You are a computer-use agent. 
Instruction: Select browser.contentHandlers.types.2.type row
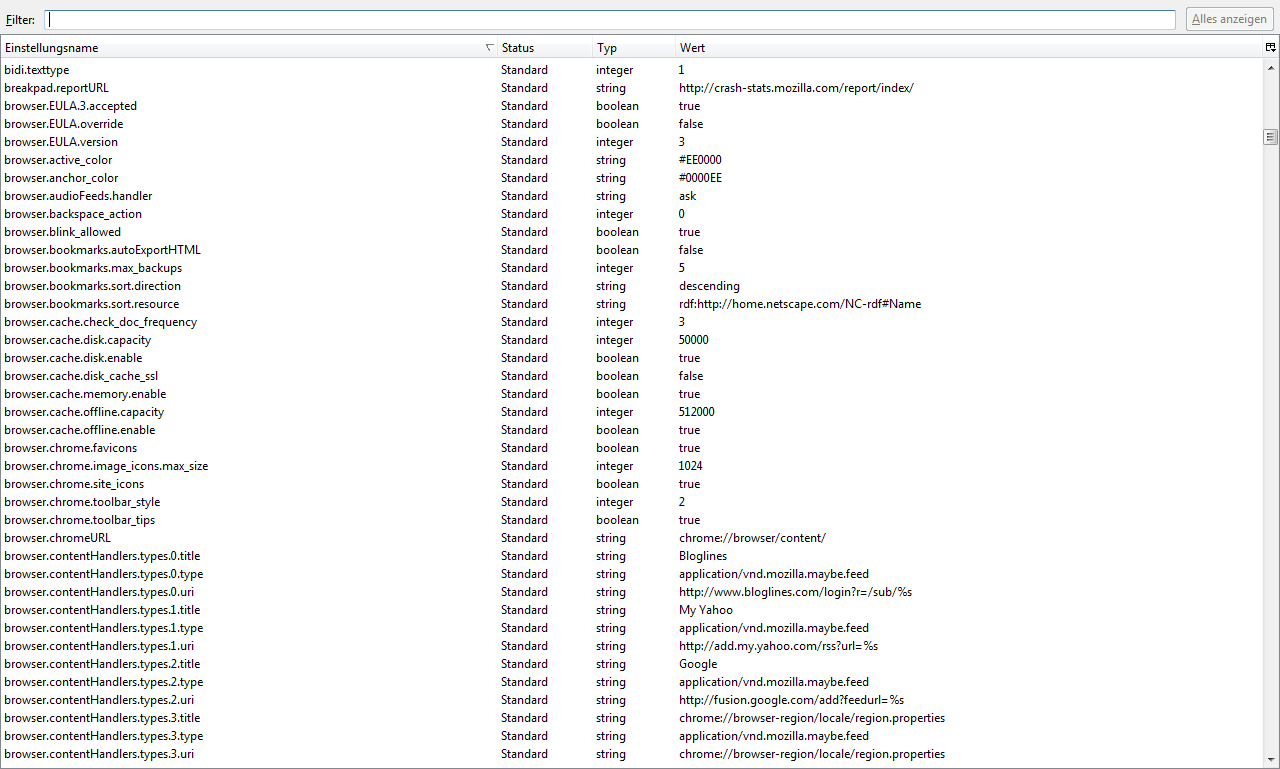tap(632, 682)
